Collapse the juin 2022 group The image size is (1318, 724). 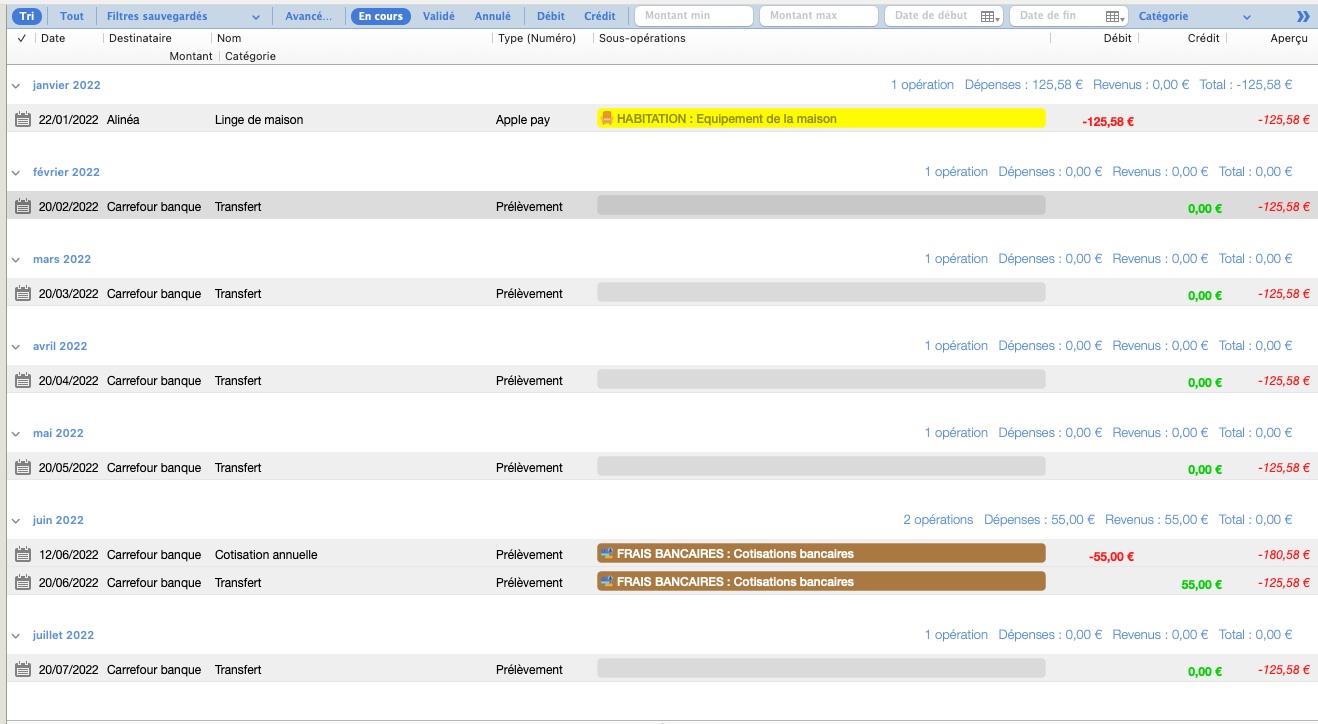(x=17, y=521)
